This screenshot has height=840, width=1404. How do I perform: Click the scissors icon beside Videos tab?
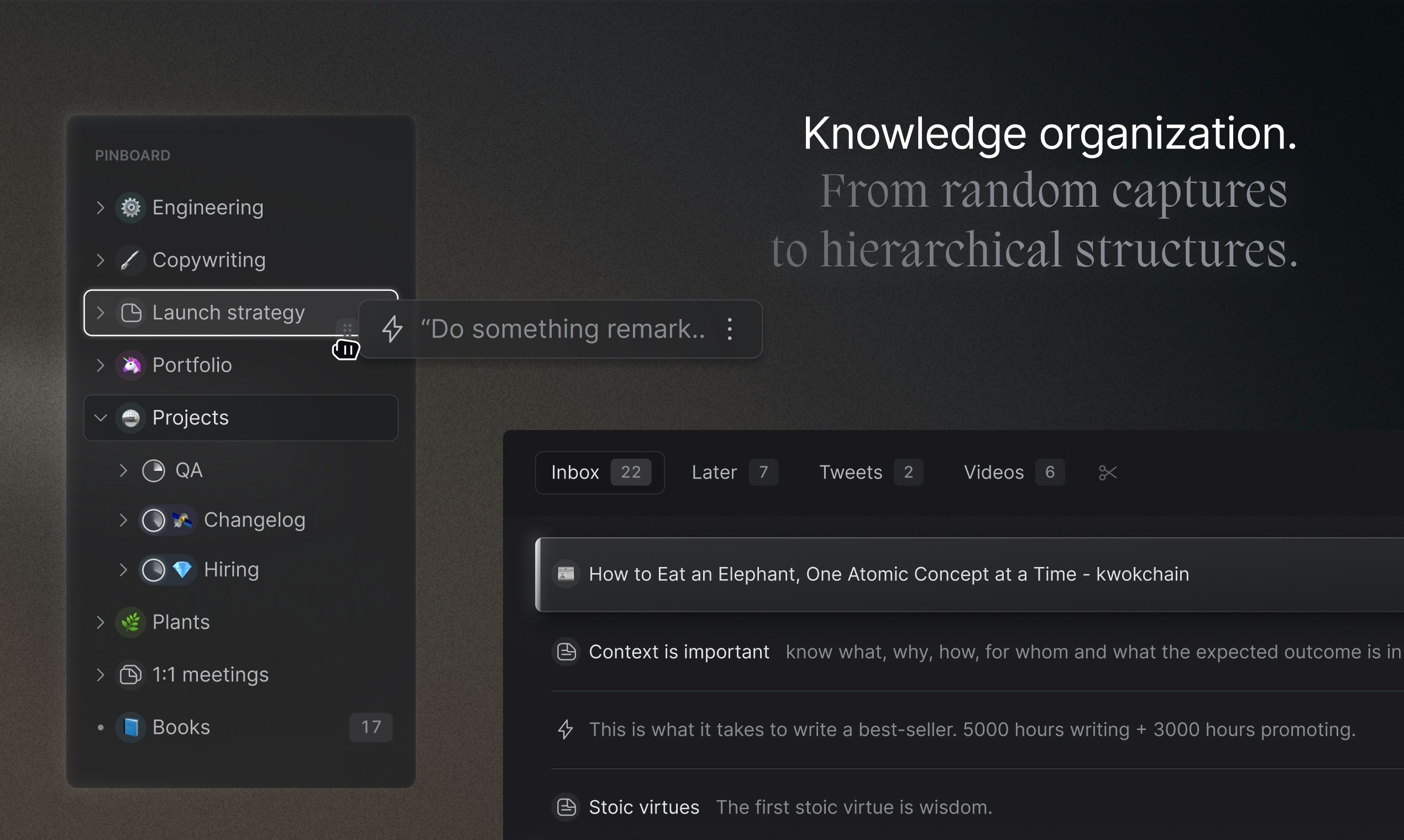tap(1107, 473)
